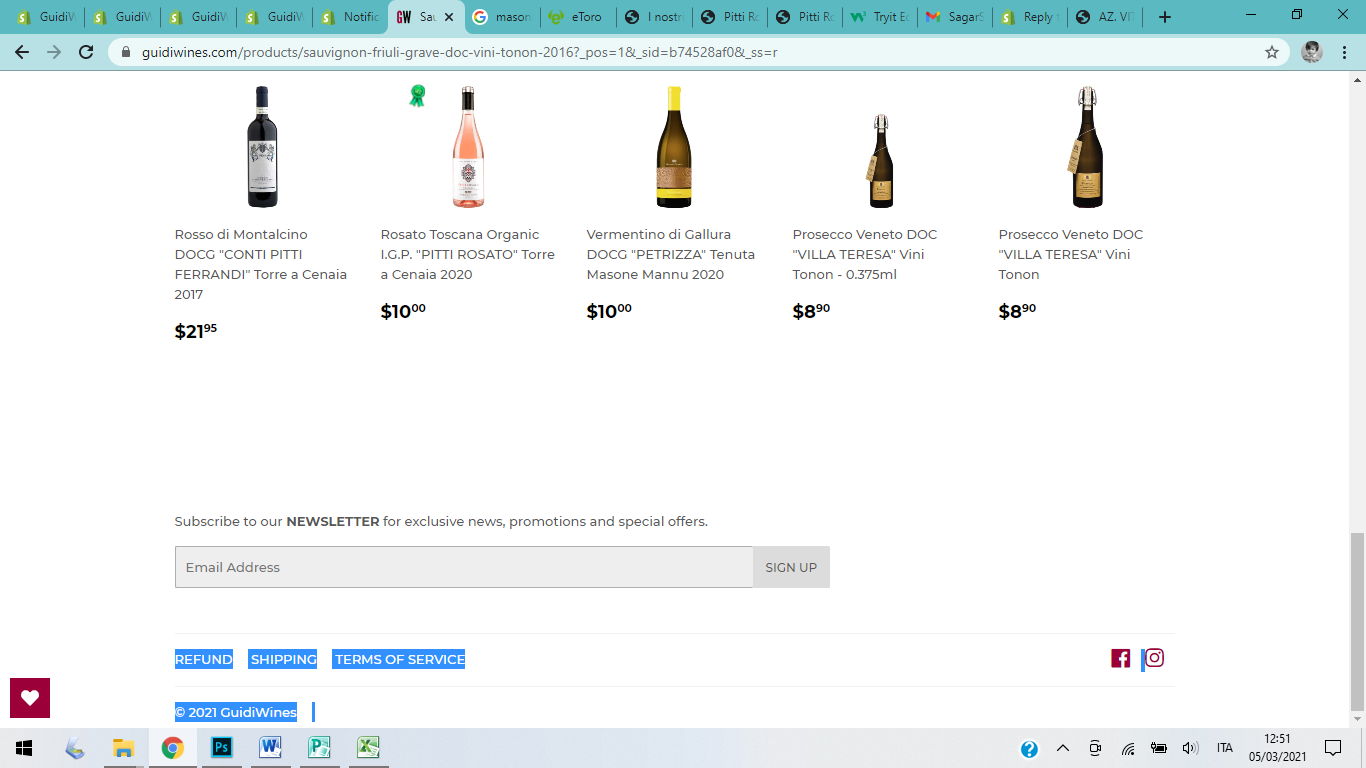Click the SHIPPING footer link

click(x=283, y=659)
